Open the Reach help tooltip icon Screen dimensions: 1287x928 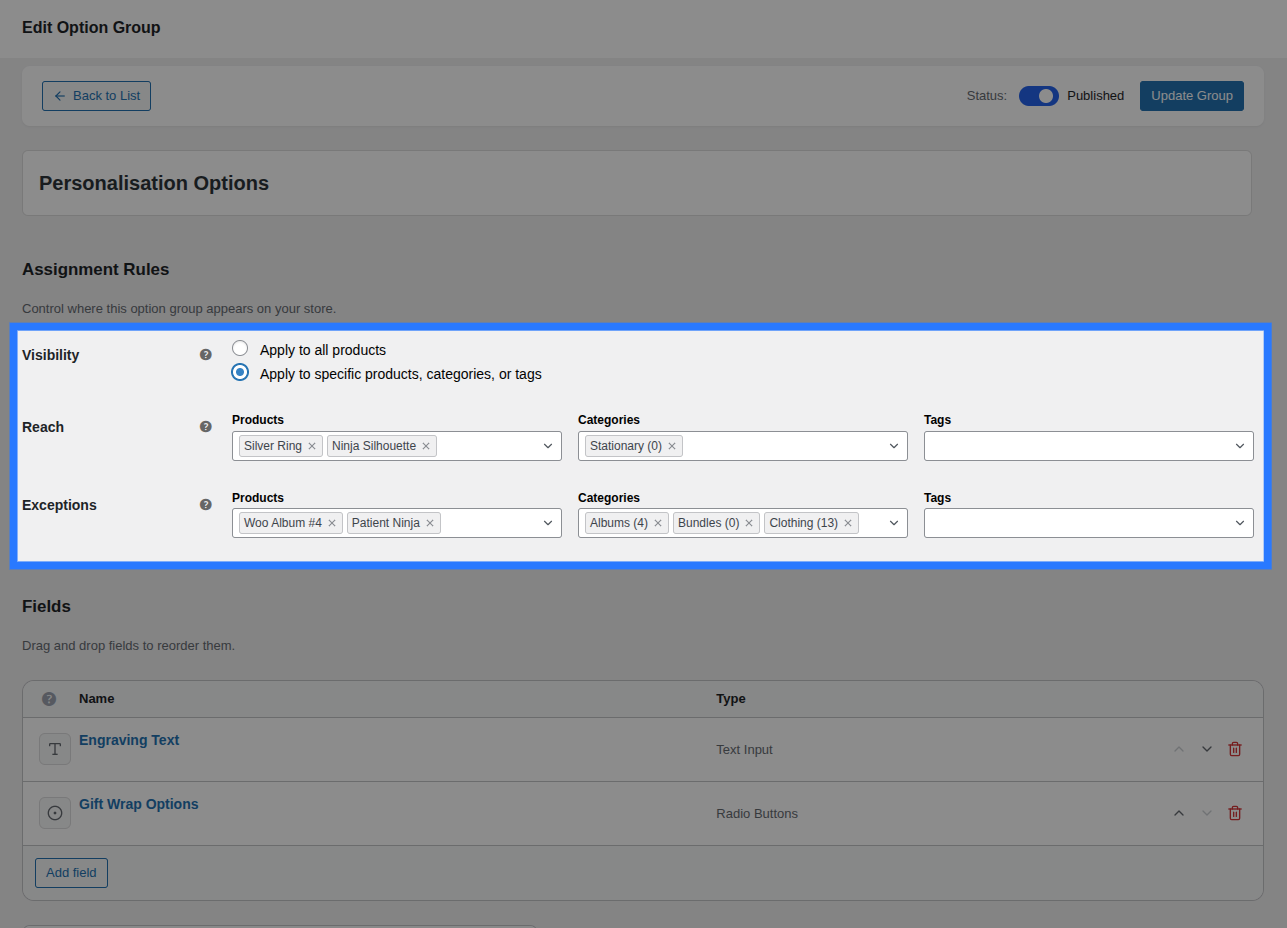point(206,427)
